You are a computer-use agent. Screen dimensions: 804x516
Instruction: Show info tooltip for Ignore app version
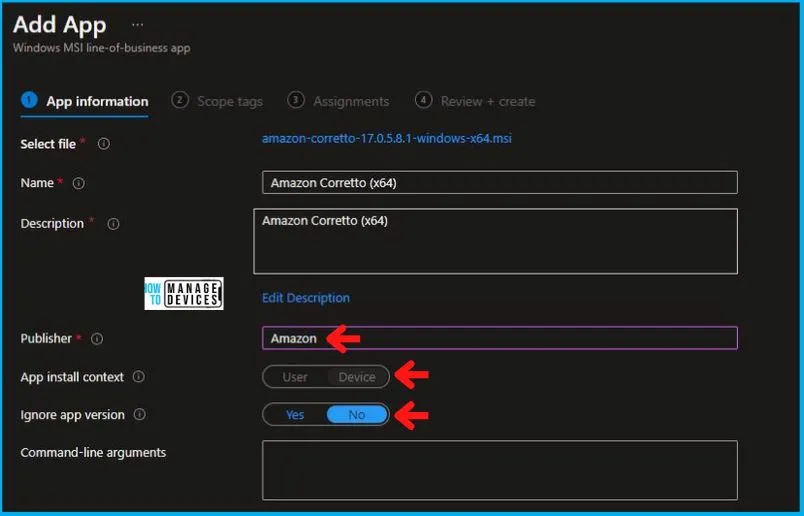click(x=139, y=414)
